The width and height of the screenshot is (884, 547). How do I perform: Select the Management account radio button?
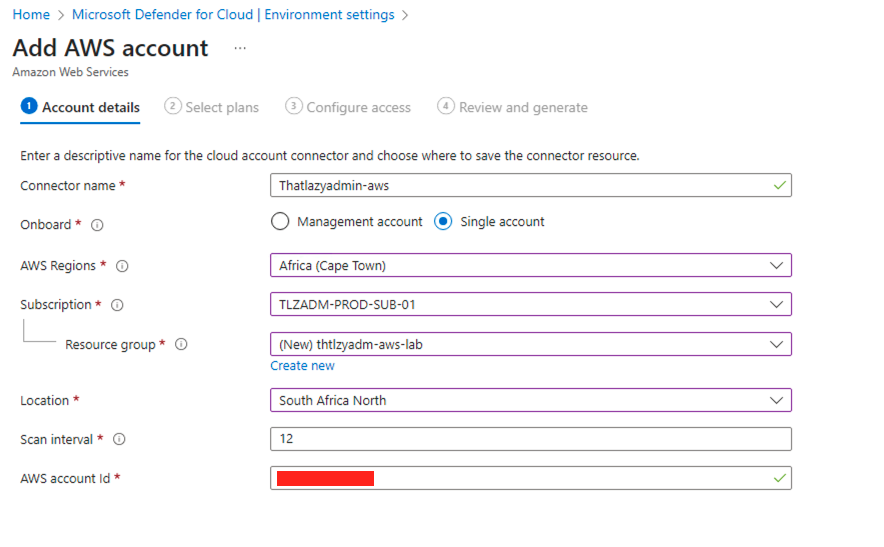coord(281,222)
